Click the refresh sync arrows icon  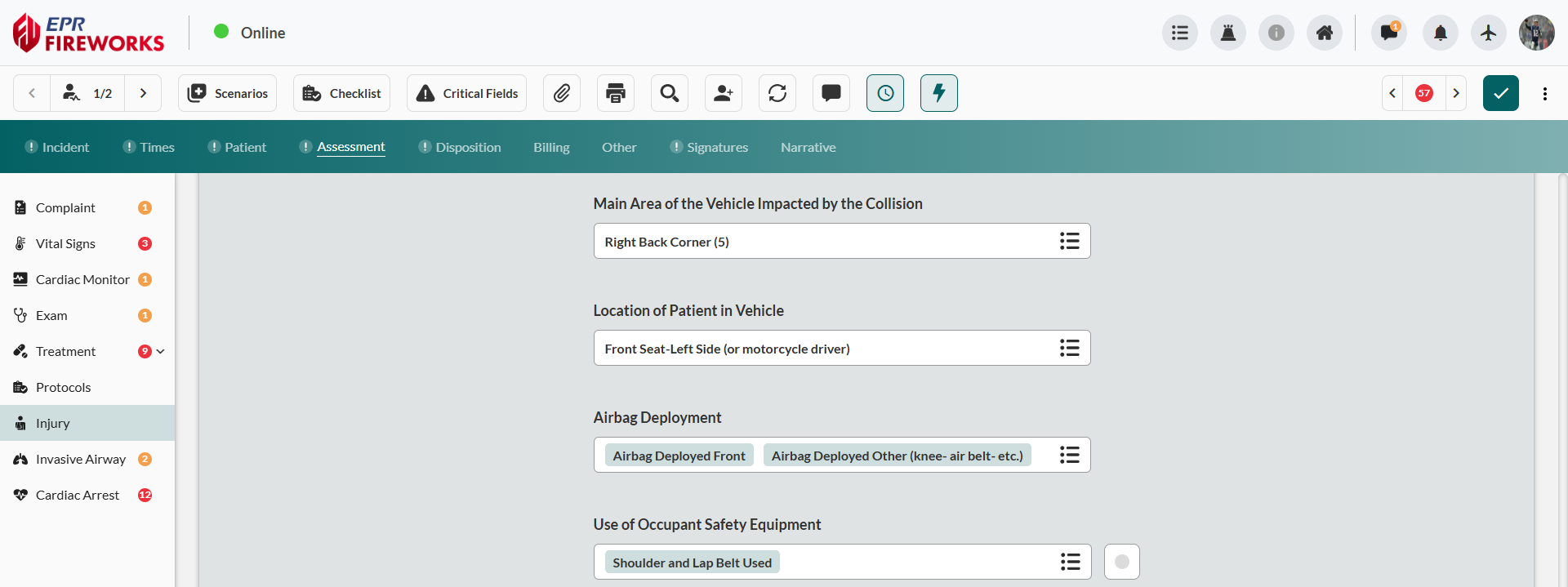[x=777, y=93]
